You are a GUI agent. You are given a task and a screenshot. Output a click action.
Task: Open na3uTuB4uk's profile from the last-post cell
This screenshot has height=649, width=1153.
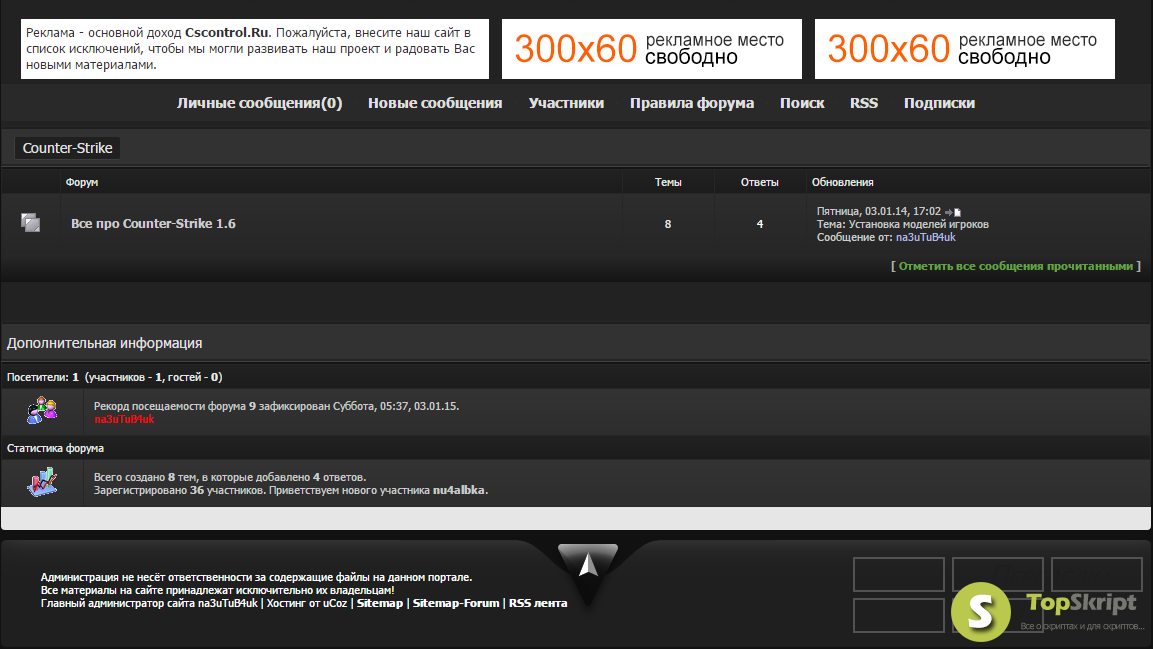[926, 237]
